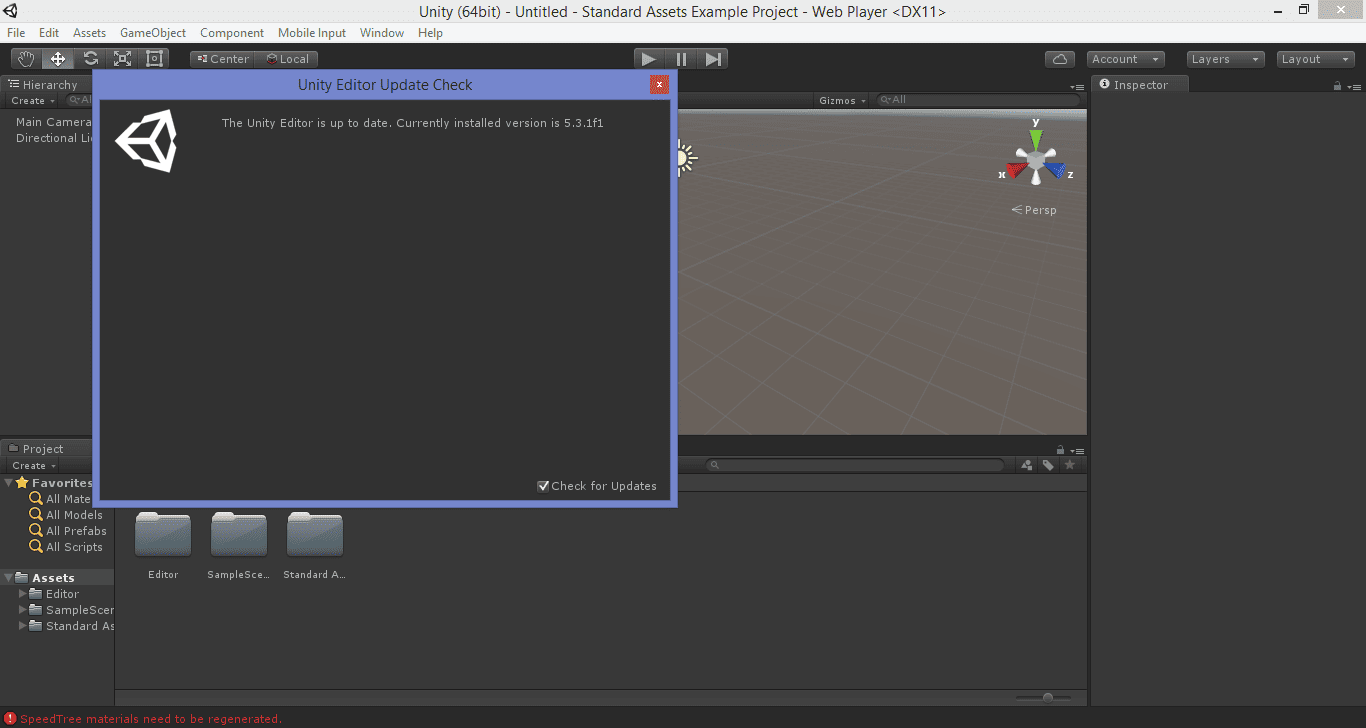Screen dimensions: 1366x728
Task: Open the Edit menu
Action: point(49,33)
